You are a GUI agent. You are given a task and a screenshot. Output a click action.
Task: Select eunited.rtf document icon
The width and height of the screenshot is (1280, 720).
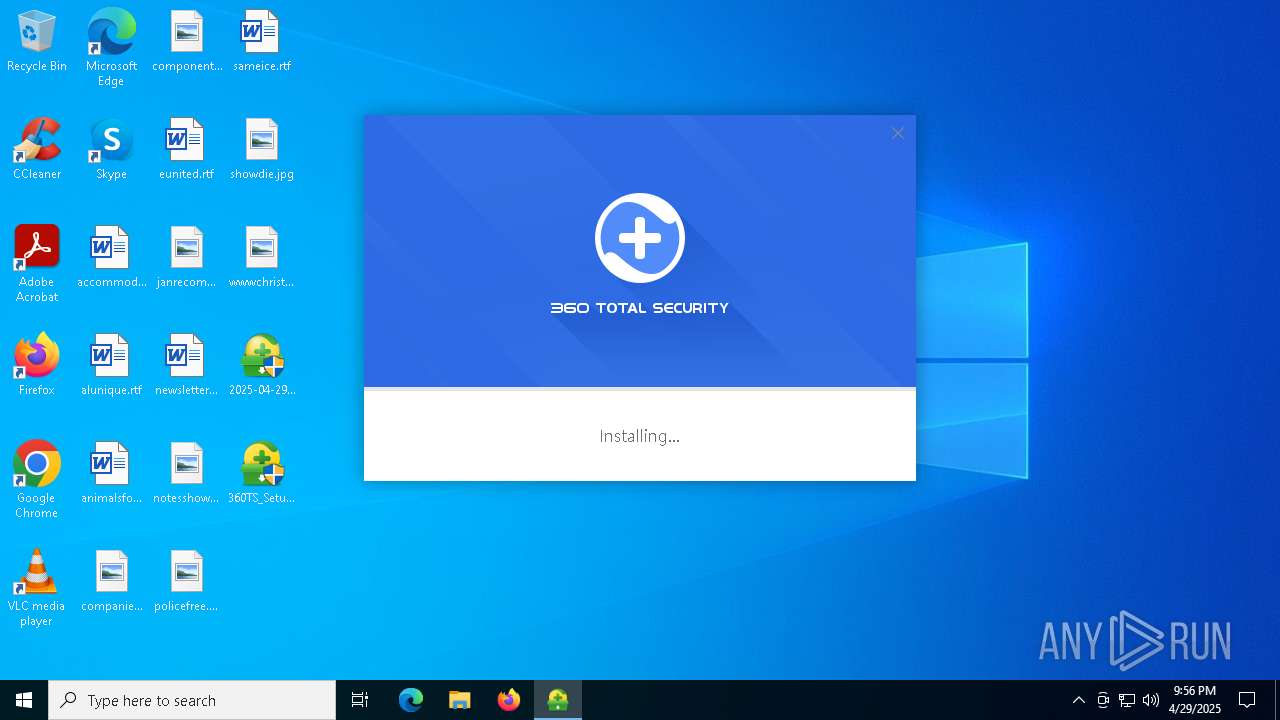point(187,150)
